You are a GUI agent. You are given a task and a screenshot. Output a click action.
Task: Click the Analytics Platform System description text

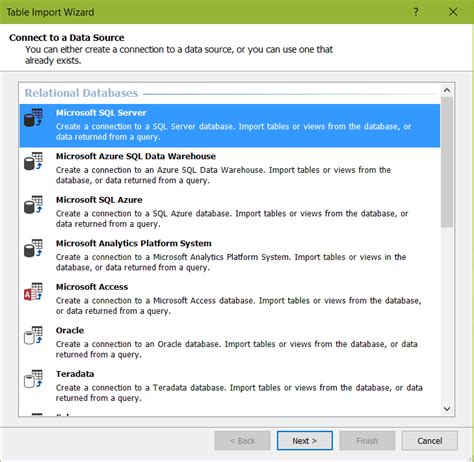pyautogui.click(x=231, y=262)
